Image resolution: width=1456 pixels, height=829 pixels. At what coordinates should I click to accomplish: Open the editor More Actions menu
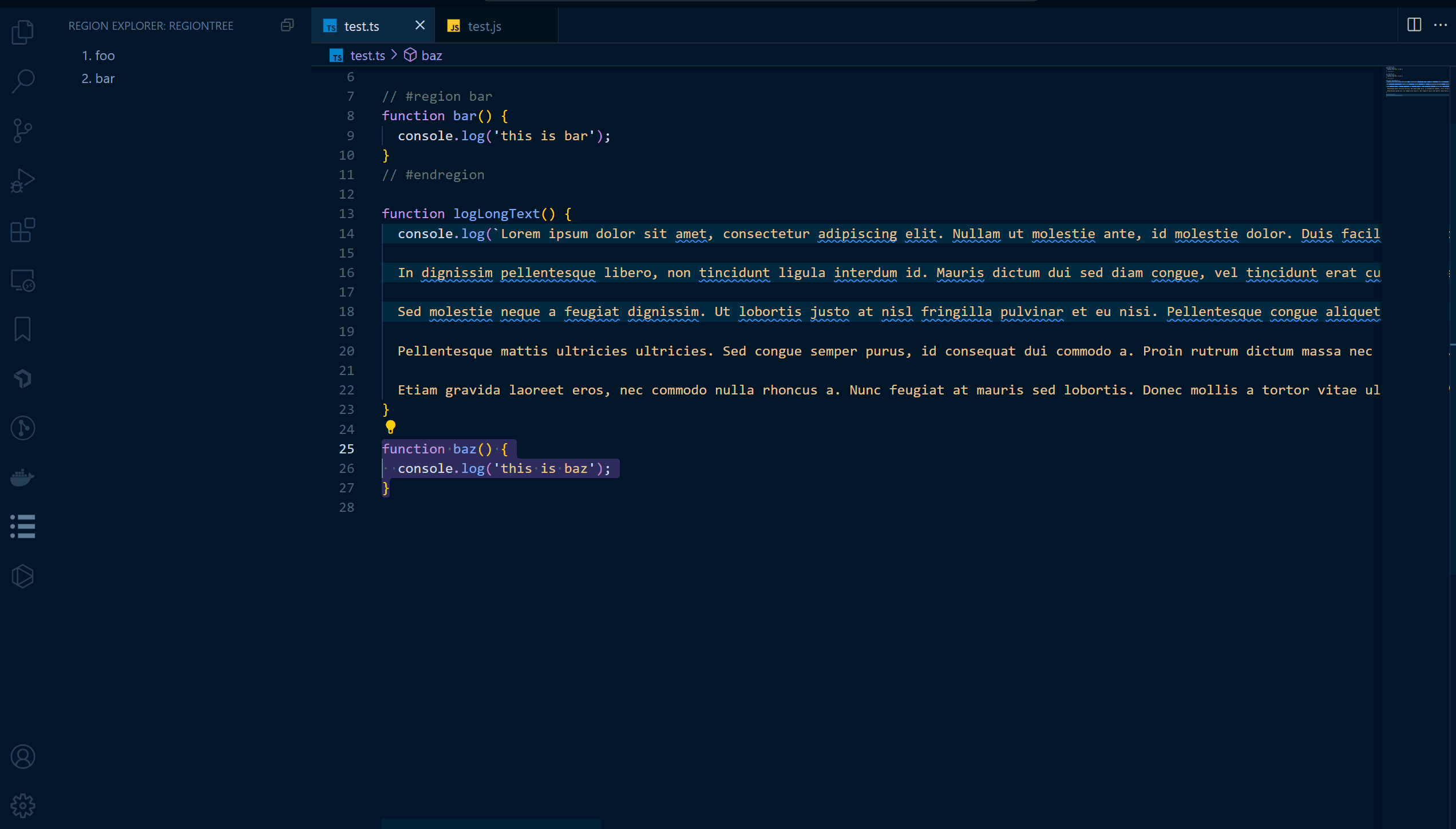click(x=1441, y=25)
